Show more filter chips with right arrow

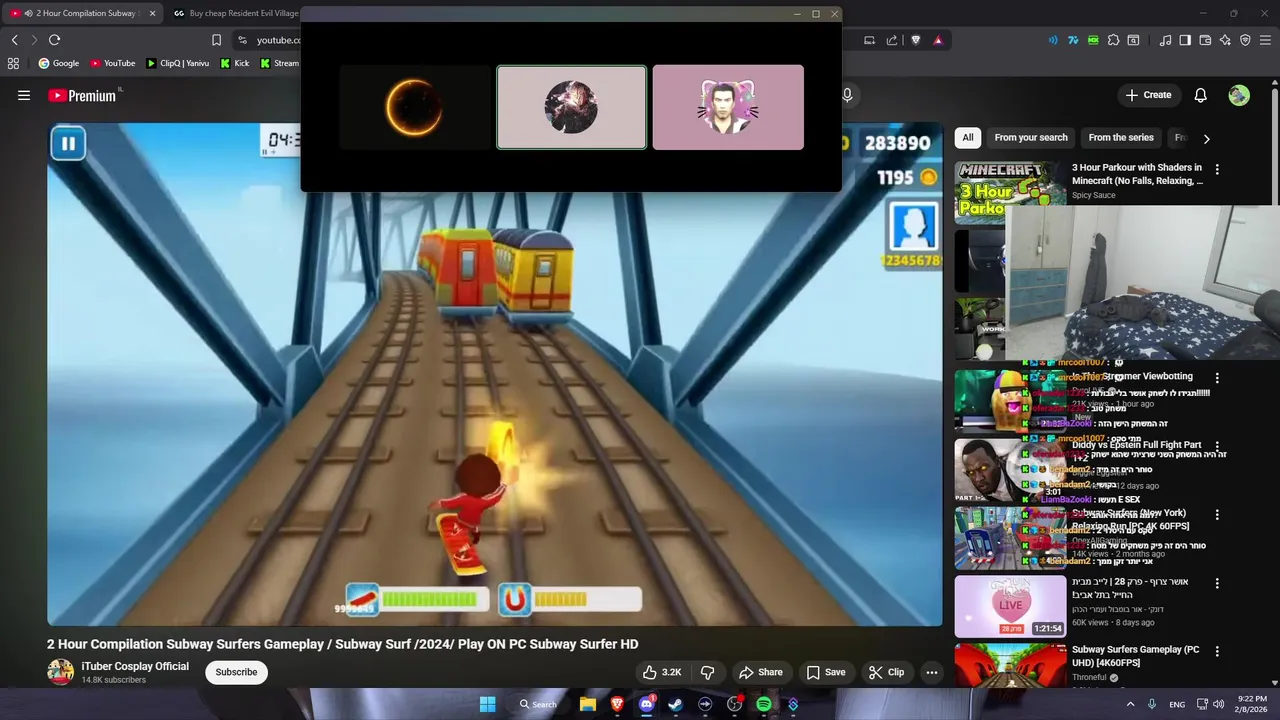click(1206, 139)
